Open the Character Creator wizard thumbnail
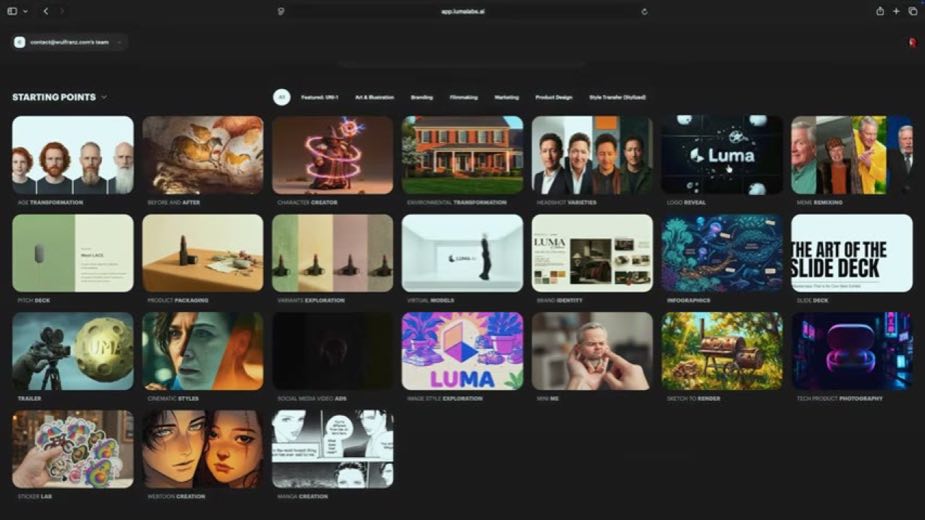The width and height of the screenshot is (925, 520). [x=333, y=155]
